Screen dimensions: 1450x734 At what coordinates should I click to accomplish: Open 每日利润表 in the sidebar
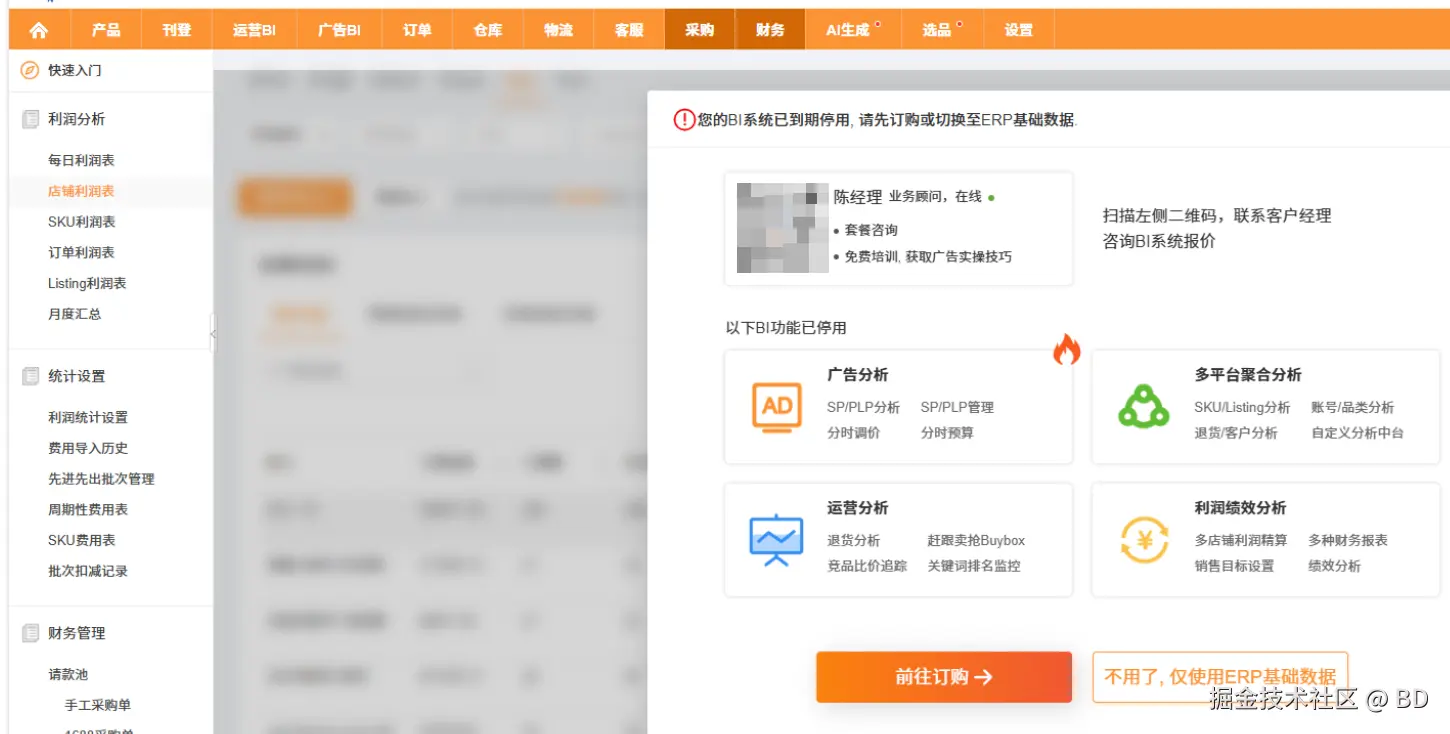[x=81, y=160]
